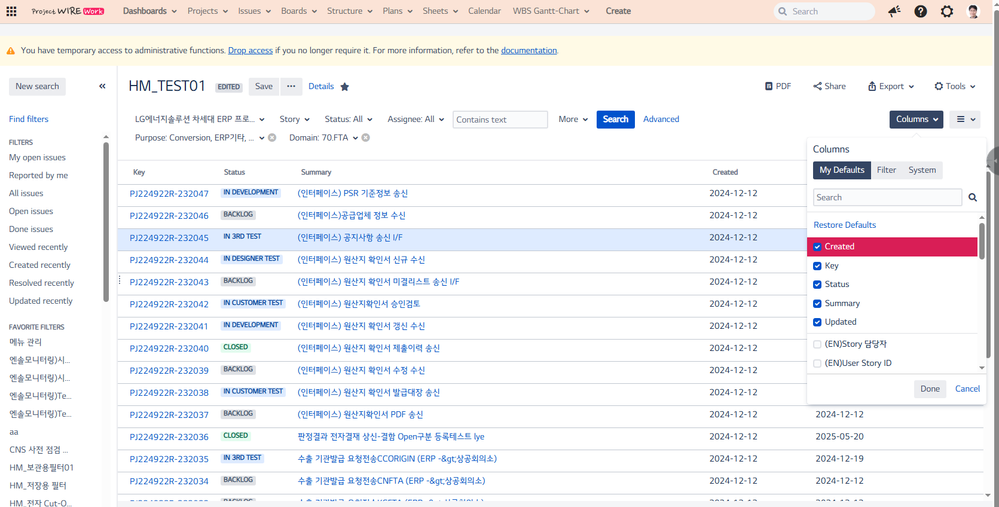The height and width of the screenshot is (507, 999).
Task: Click the Project WIRE Work logo
Action: [68, 11]
